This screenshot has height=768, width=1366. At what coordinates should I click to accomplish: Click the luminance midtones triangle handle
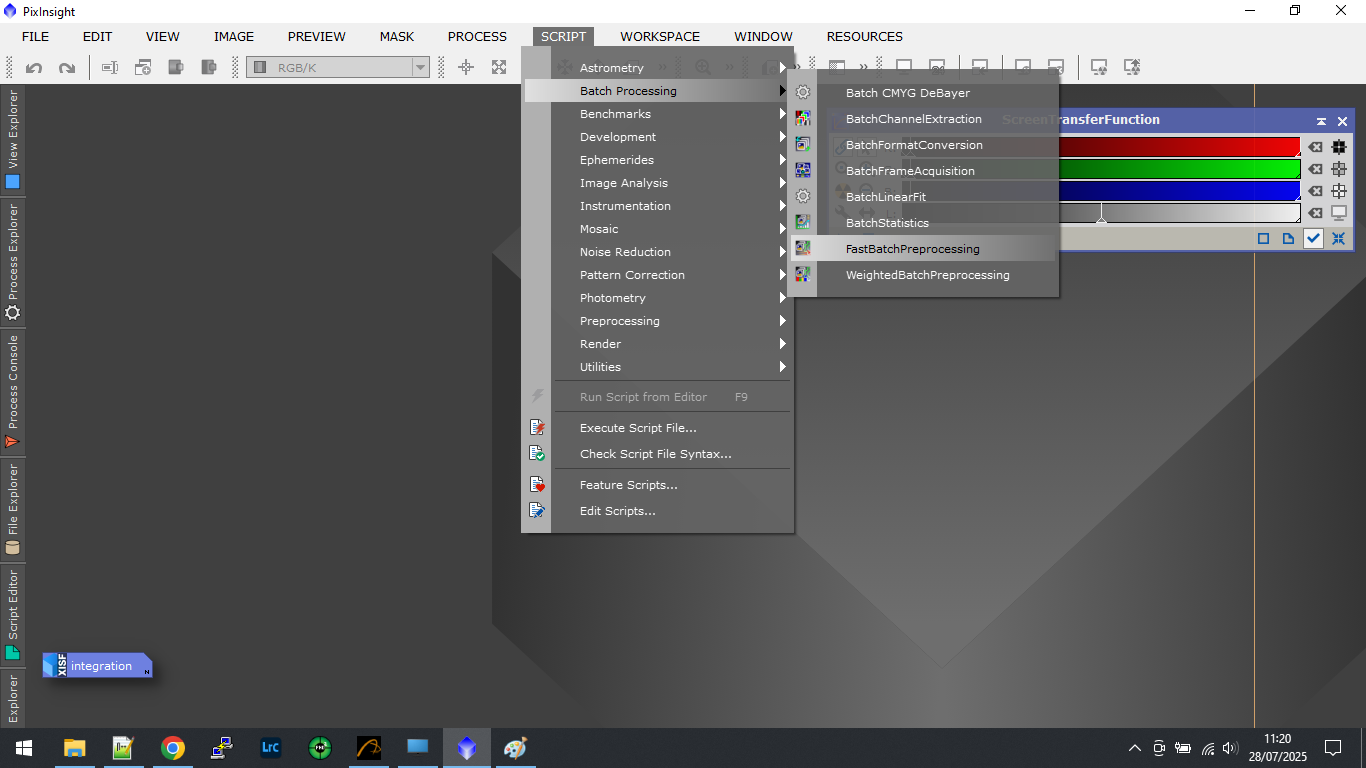(1101, 218)
